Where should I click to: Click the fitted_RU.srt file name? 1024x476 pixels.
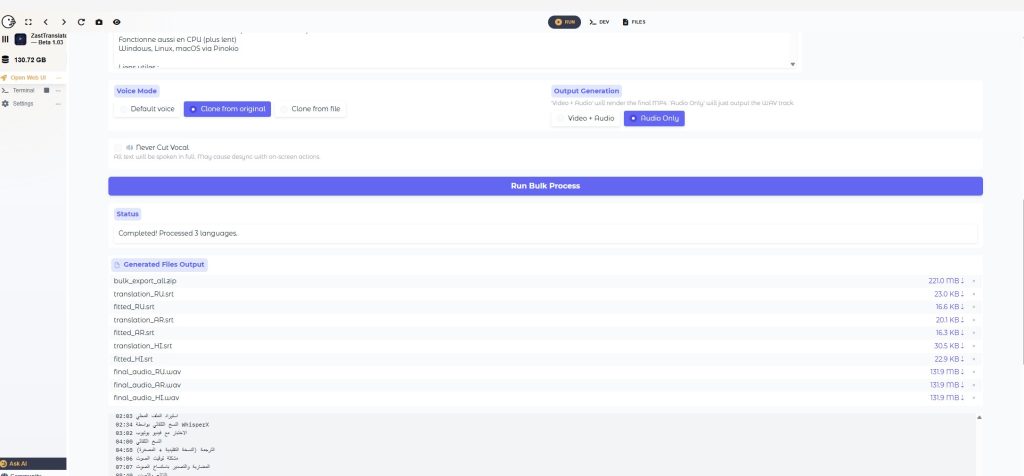click(x=134, y=307)
